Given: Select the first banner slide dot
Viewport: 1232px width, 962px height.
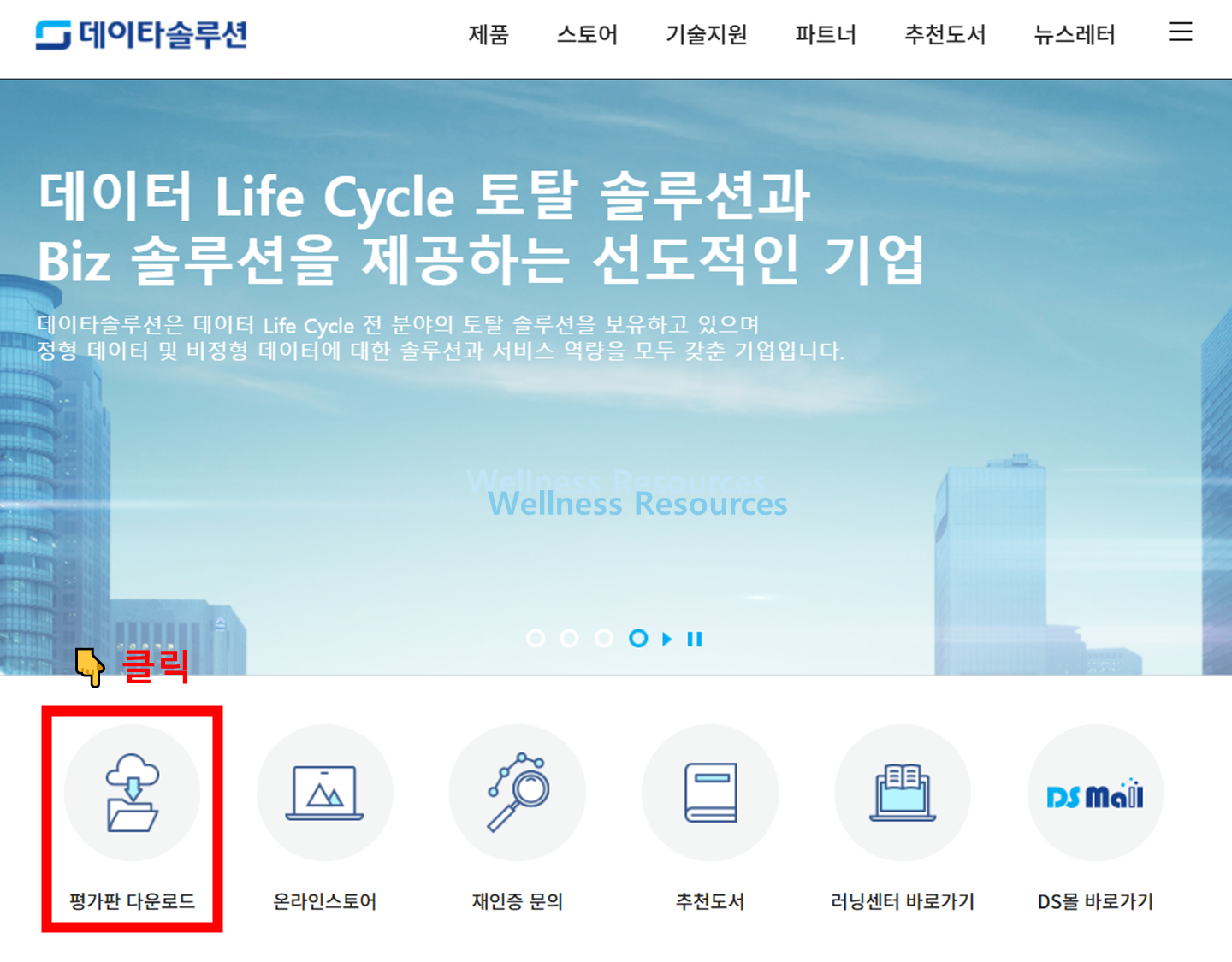Looking at the screenshot, I should (536, 638).
